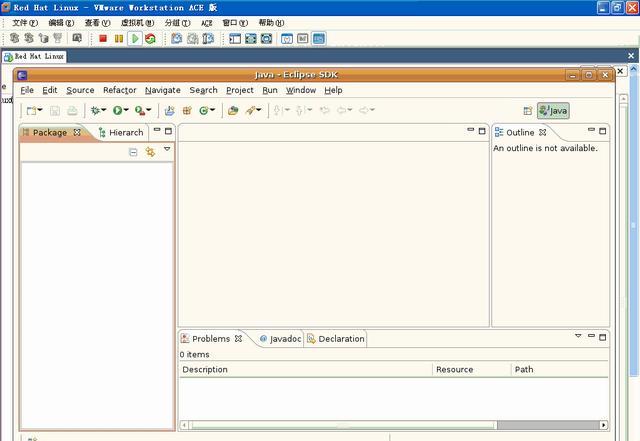Click the VMware Reset virtual machine icon
This screenshot has width=640, height=441.
150,39
